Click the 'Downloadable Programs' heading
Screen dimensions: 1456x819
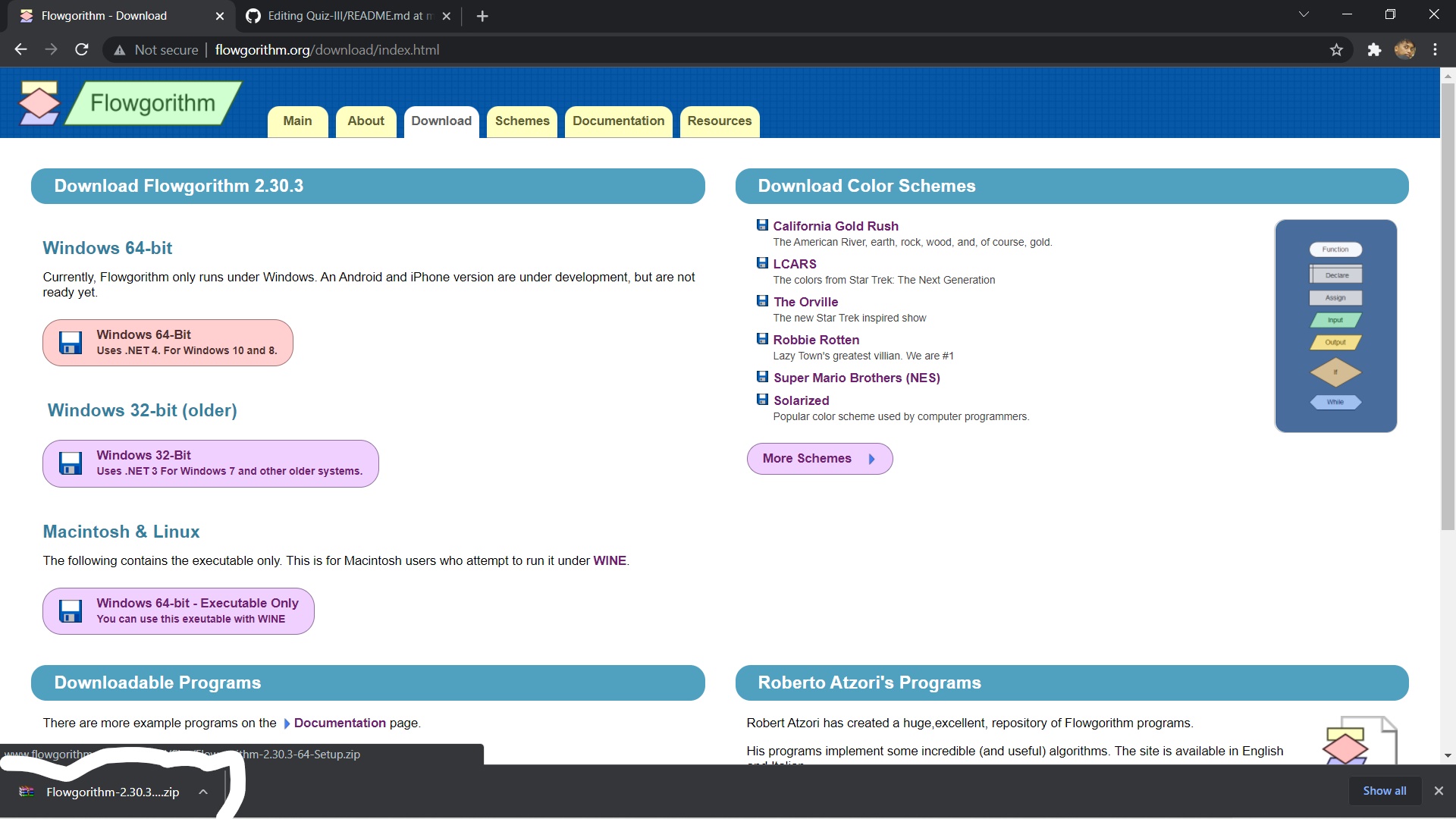157,682
